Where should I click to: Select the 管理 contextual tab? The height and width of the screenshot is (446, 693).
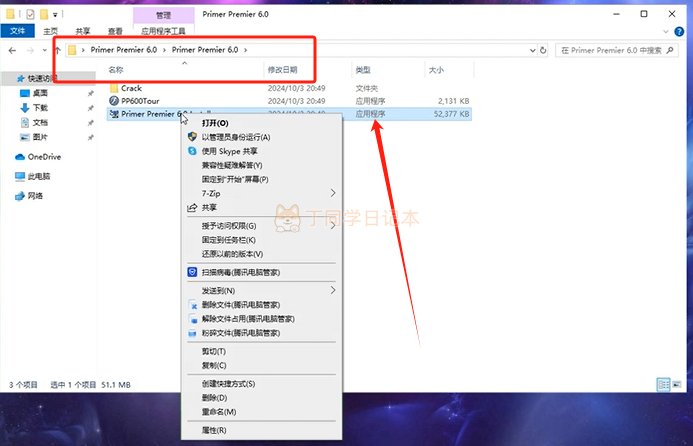point(164,15)
